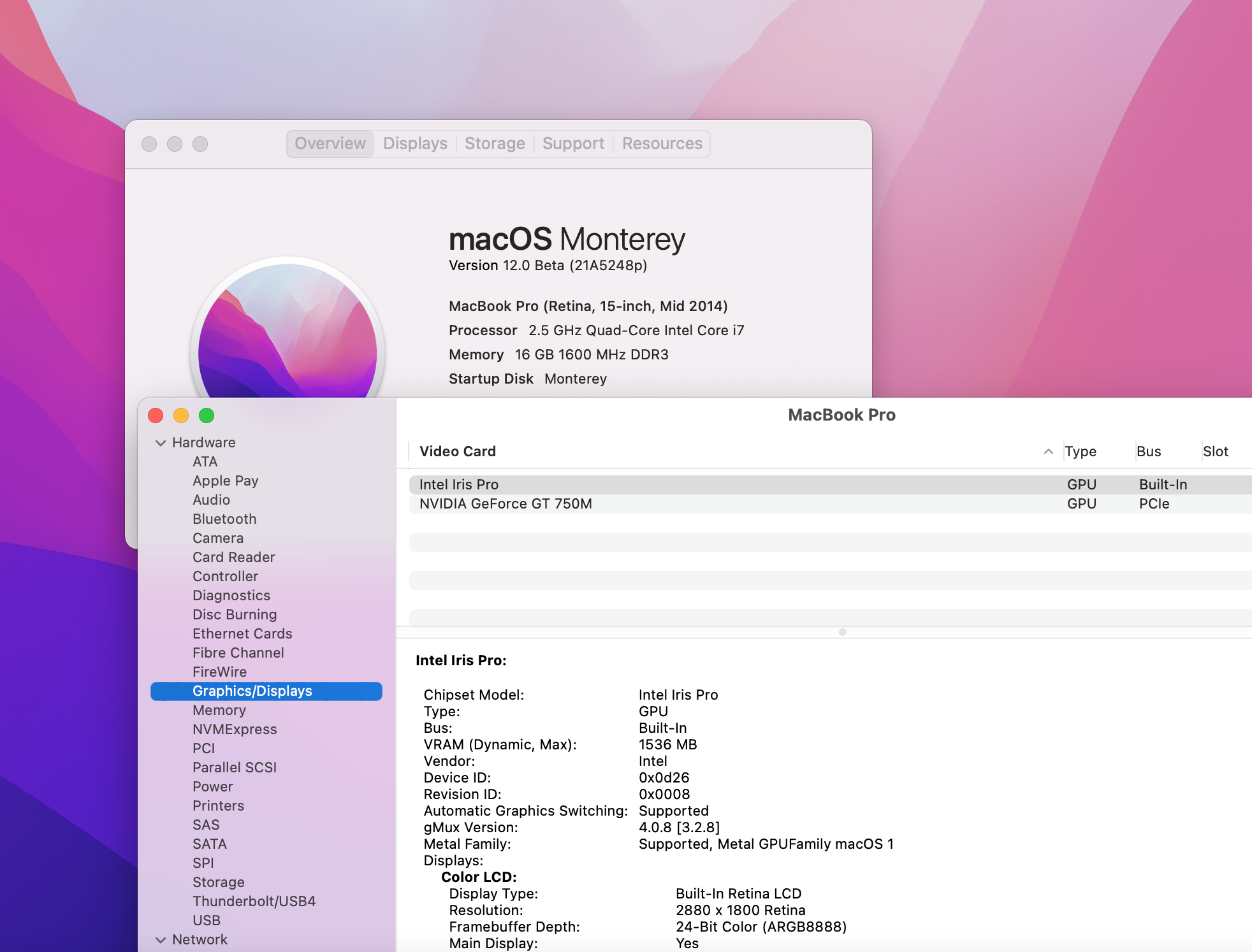Select Bluetooth in the hardware sidebar
1252x952 pixels.
[x=224, y=519]
